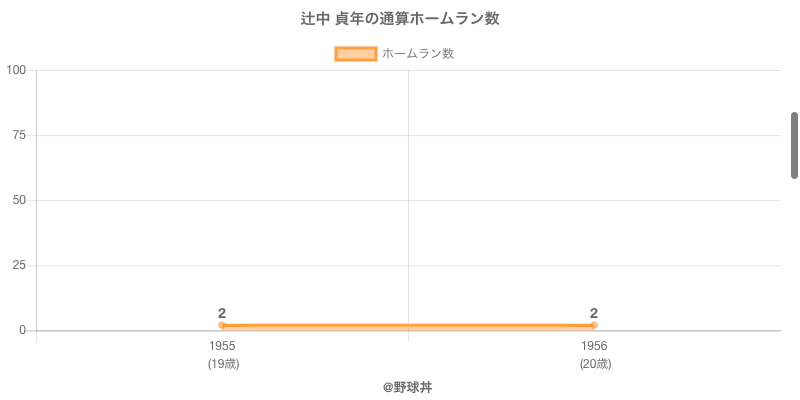
Task: Click the vertical center gridline of chart
Action: pos(408,200)
